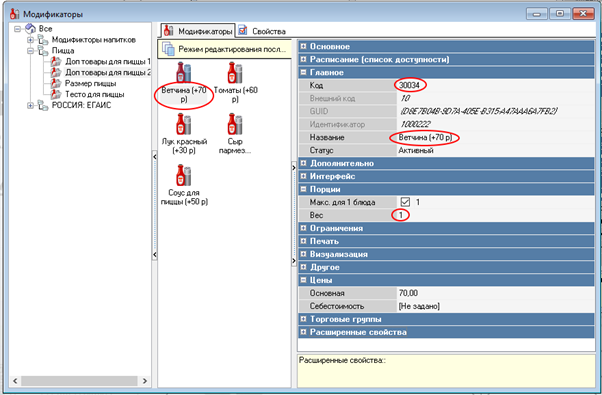Screen dimensions: 602x395
Task: Collapse the Цены properties section
Action: point(303,280)
